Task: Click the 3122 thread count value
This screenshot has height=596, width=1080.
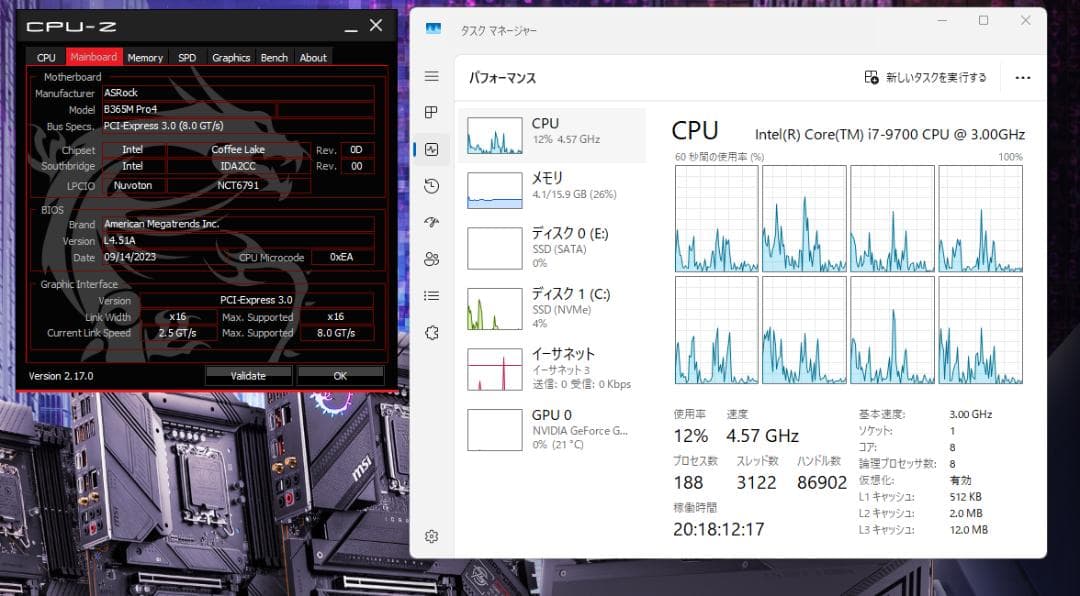Action: coord(756,482)
